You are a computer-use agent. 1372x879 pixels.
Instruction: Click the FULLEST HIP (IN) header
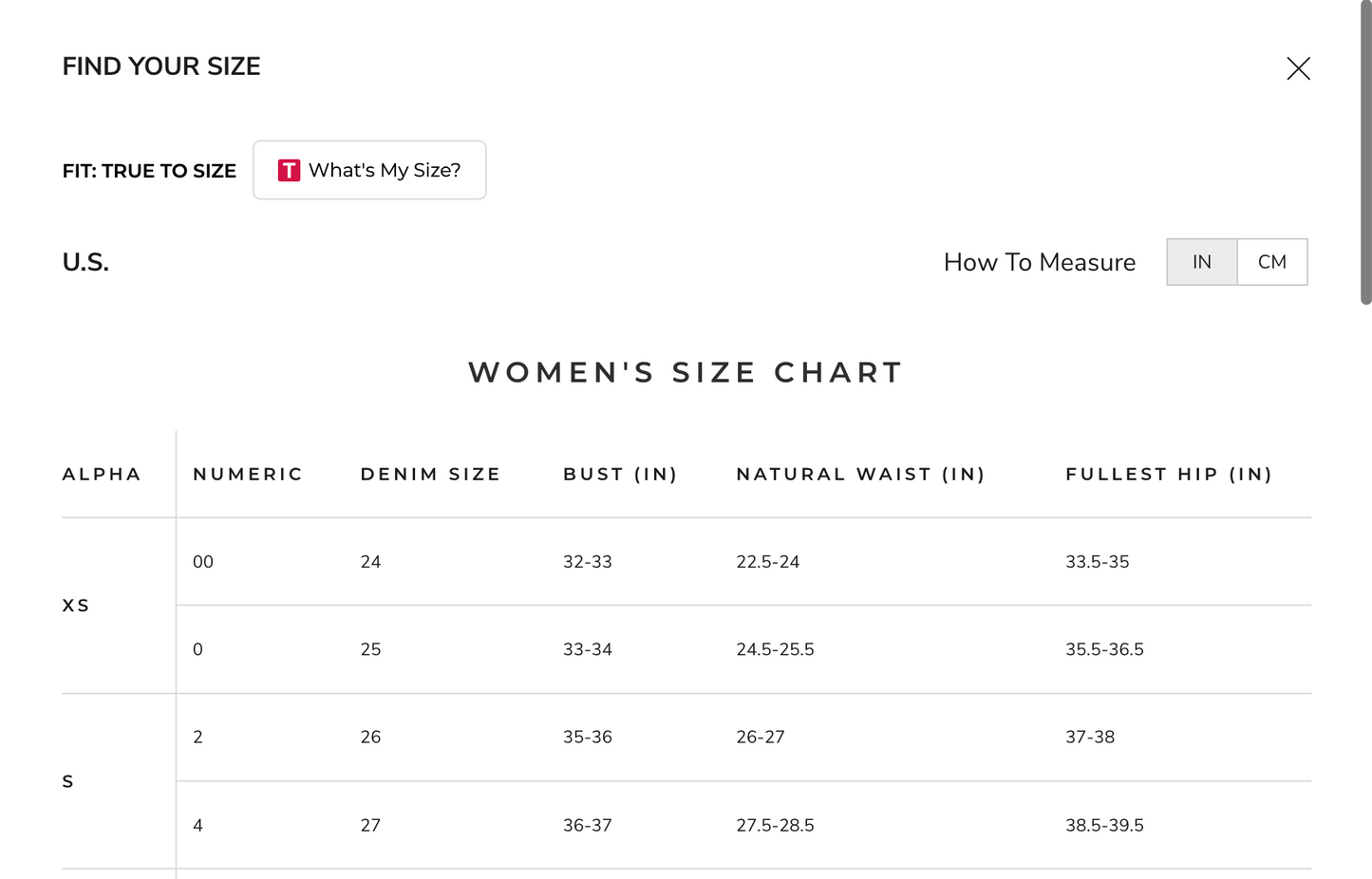tap(1168, 475)
